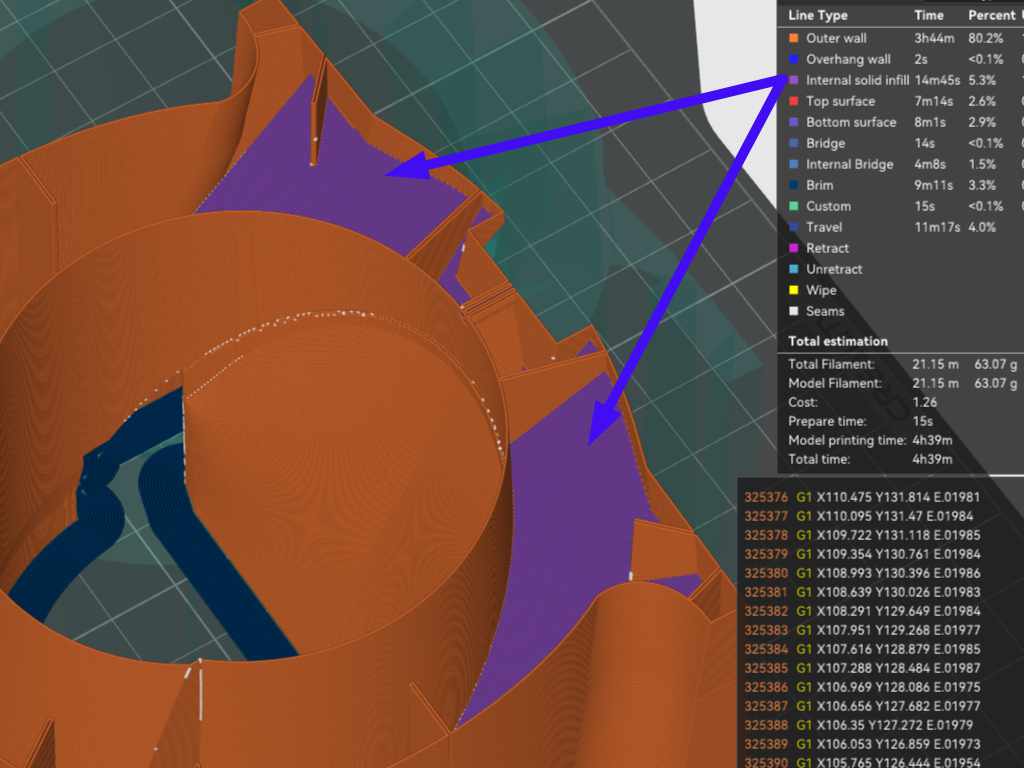Viewport: 1024px width, 768px height.
Task: Click the Bottom surface color swatch
Action: point(794,122)
